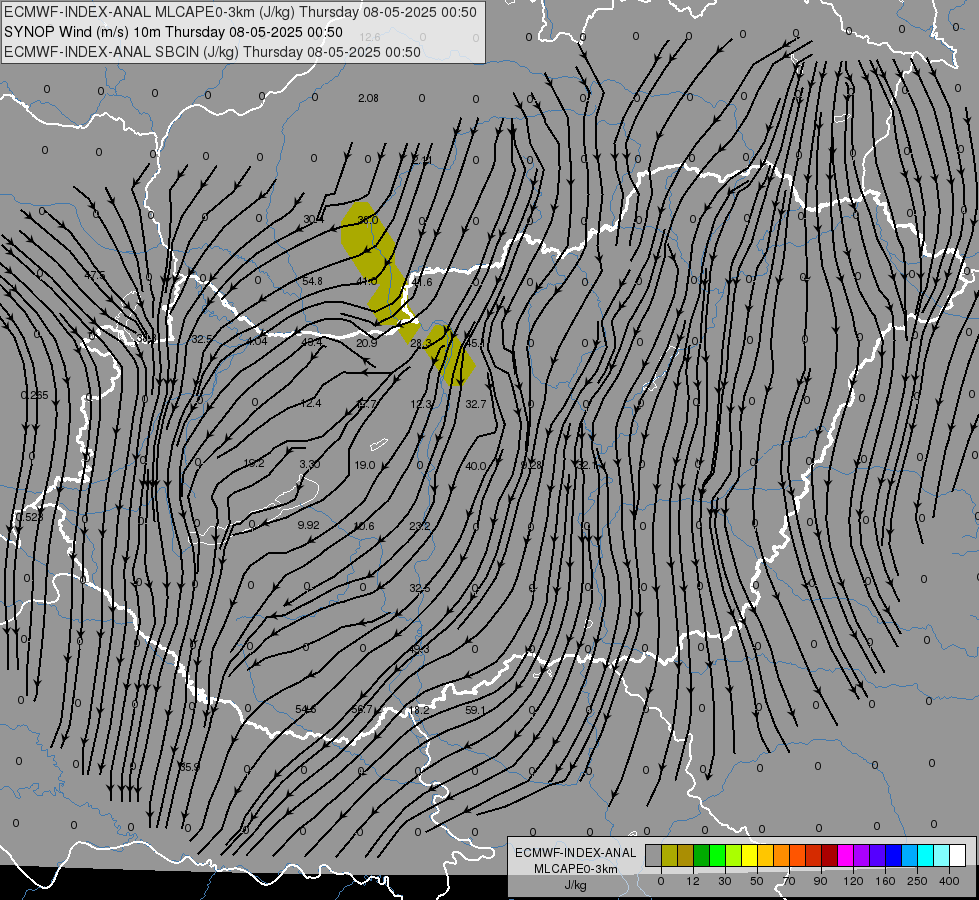Select the map value 9.28
979x900 pixels.
click(531, 465)
